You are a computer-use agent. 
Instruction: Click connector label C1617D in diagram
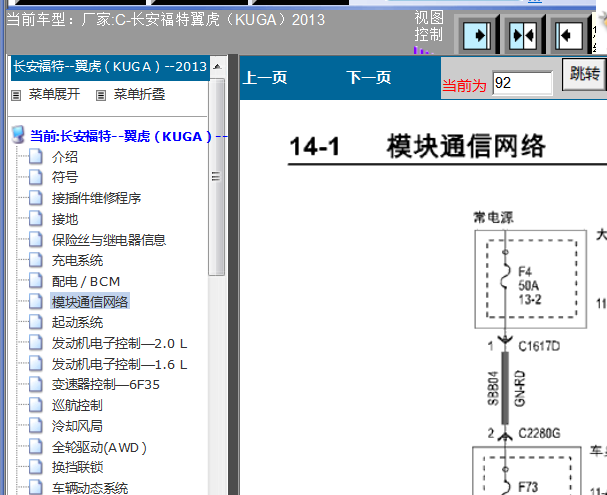tap(539, 346)
